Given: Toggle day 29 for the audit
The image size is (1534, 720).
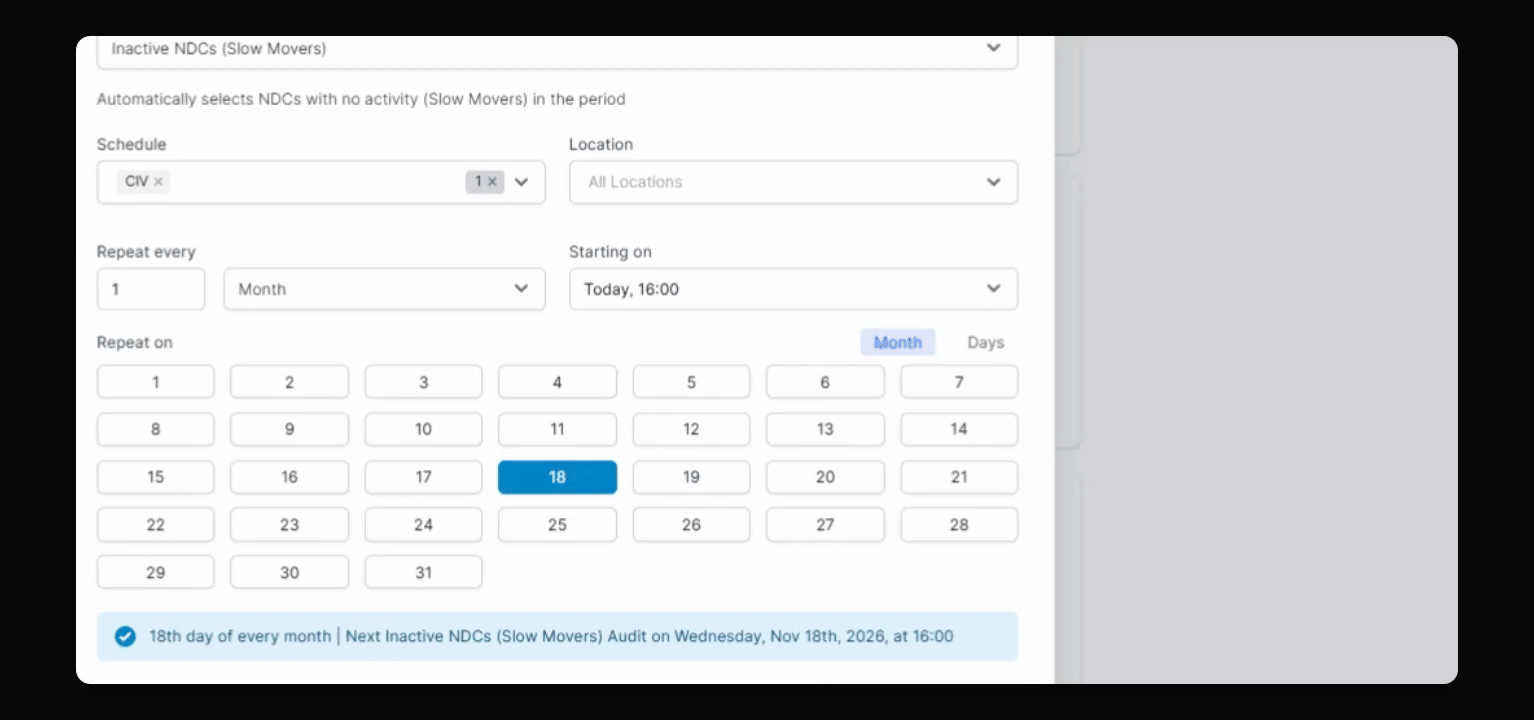Looking at the screenshot, I should (x=155, y=572).
